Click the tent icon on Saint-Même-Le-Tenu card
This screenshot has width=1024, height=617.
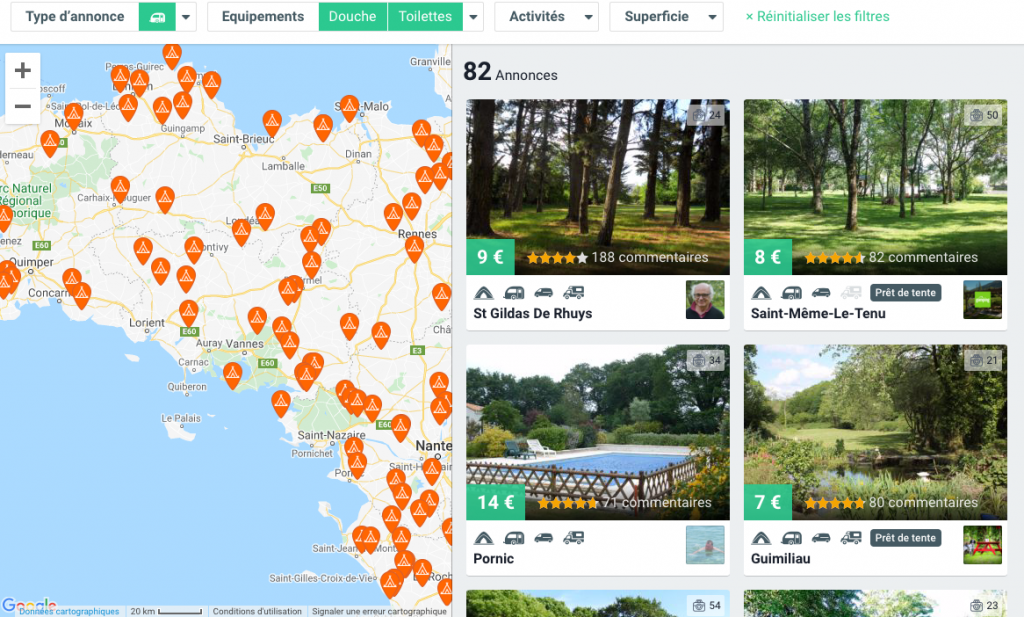tap(761, 293)
